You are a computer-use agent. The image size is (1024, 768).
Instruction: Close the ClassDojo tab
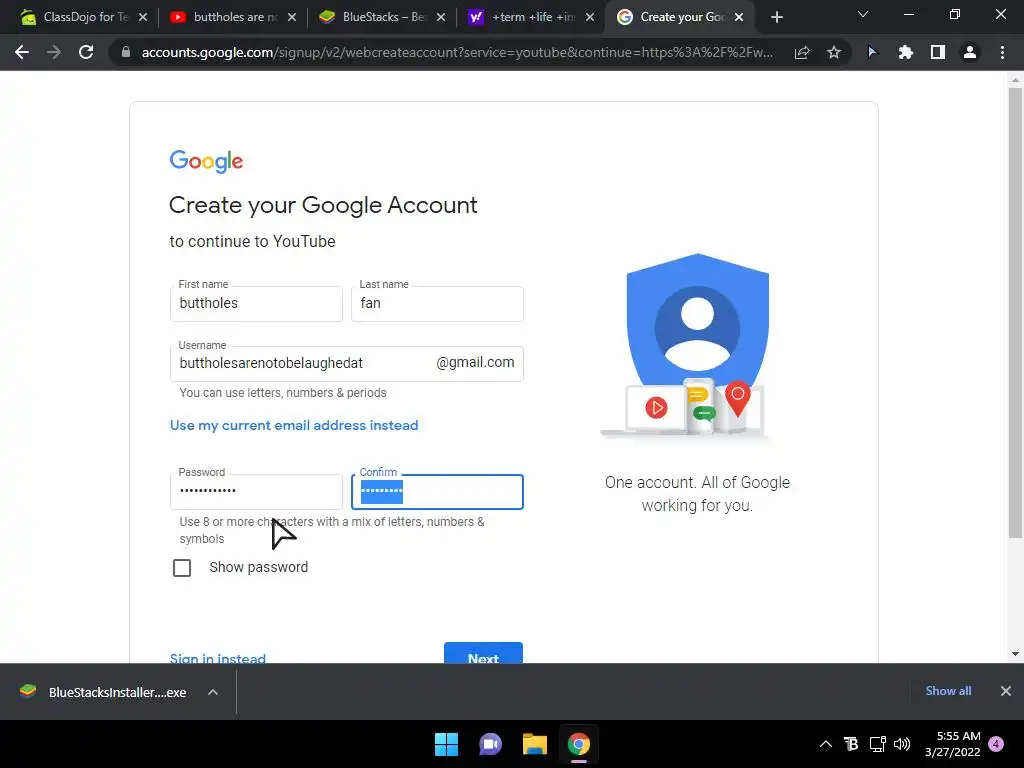143,17
